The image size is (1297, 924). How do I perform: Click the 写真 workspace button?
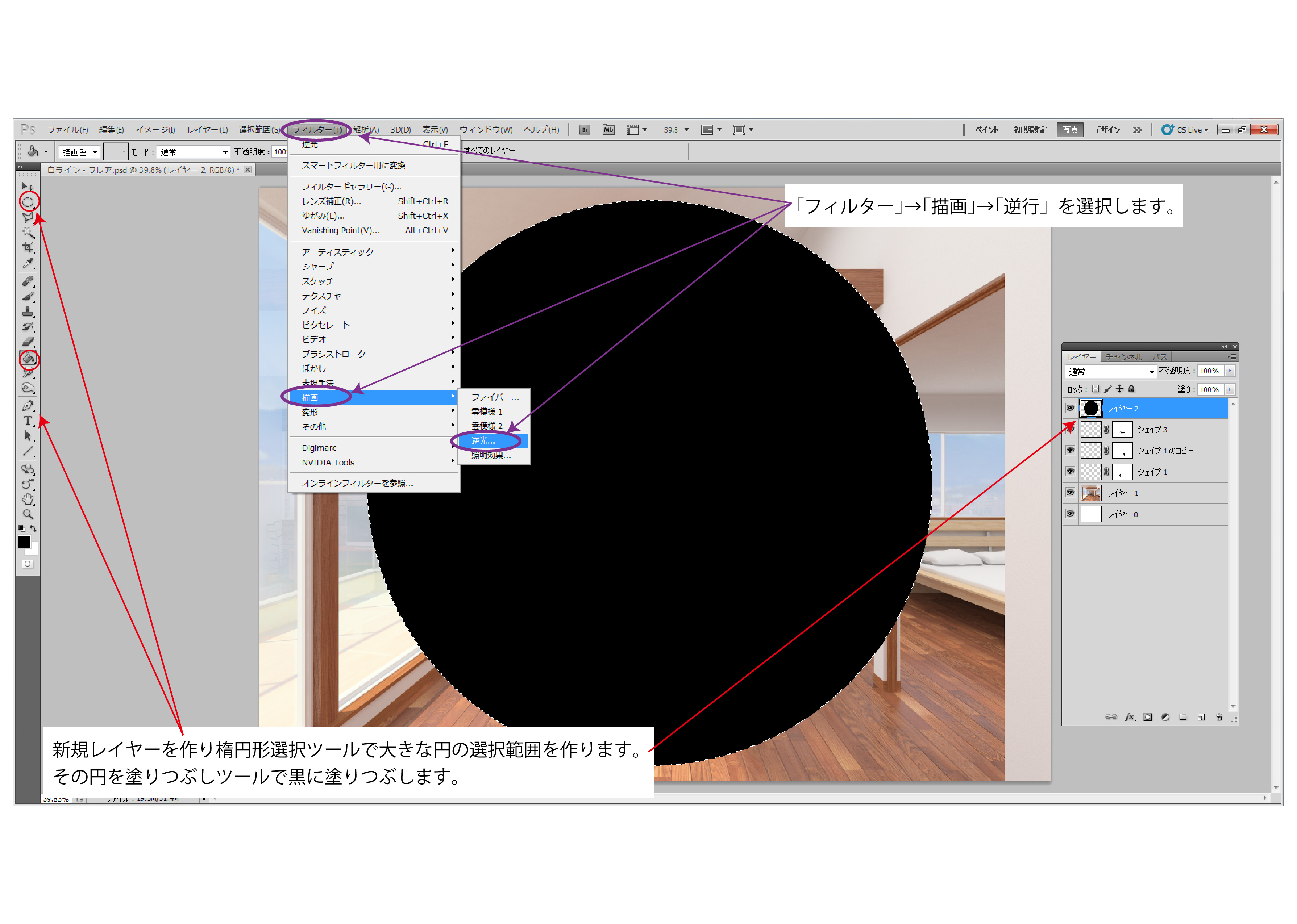coord(1071,130)
